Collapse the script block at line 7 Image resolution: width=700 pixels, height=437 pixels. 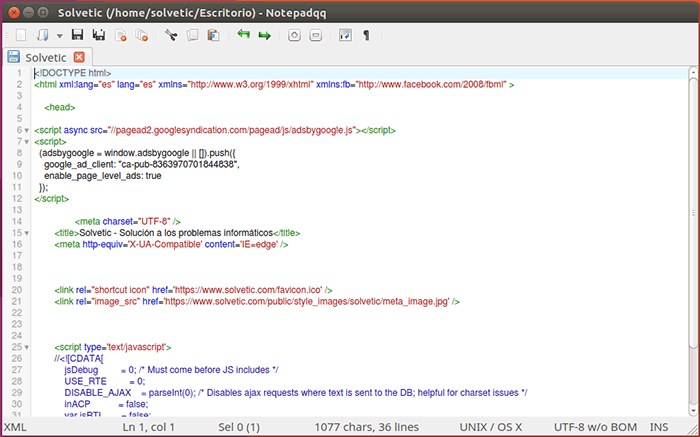(x=27, y=142)
